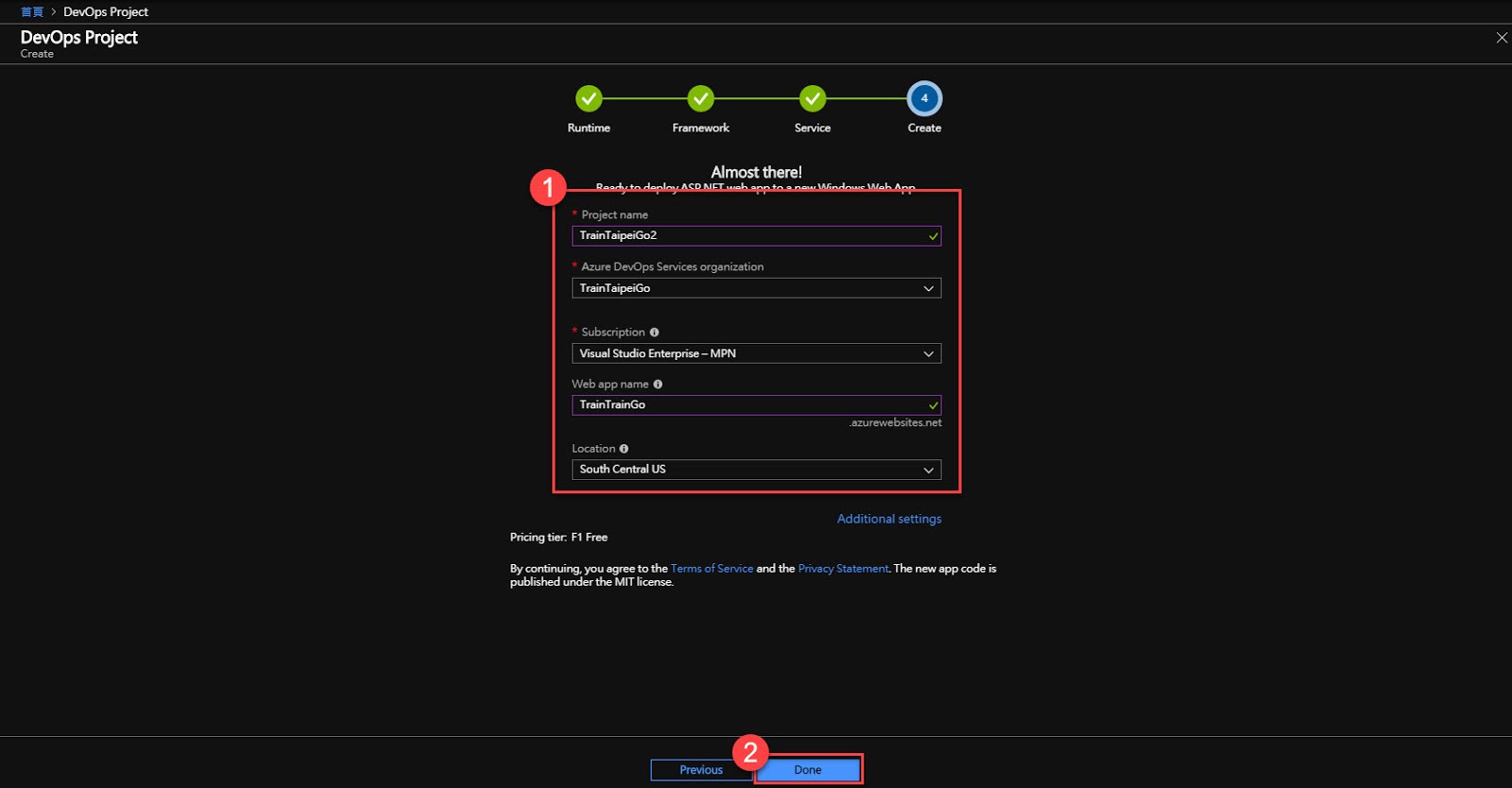This screenshot has width=1512, height=788.
Task: Go to the home breadcrumb link
Action: (32, 12)
